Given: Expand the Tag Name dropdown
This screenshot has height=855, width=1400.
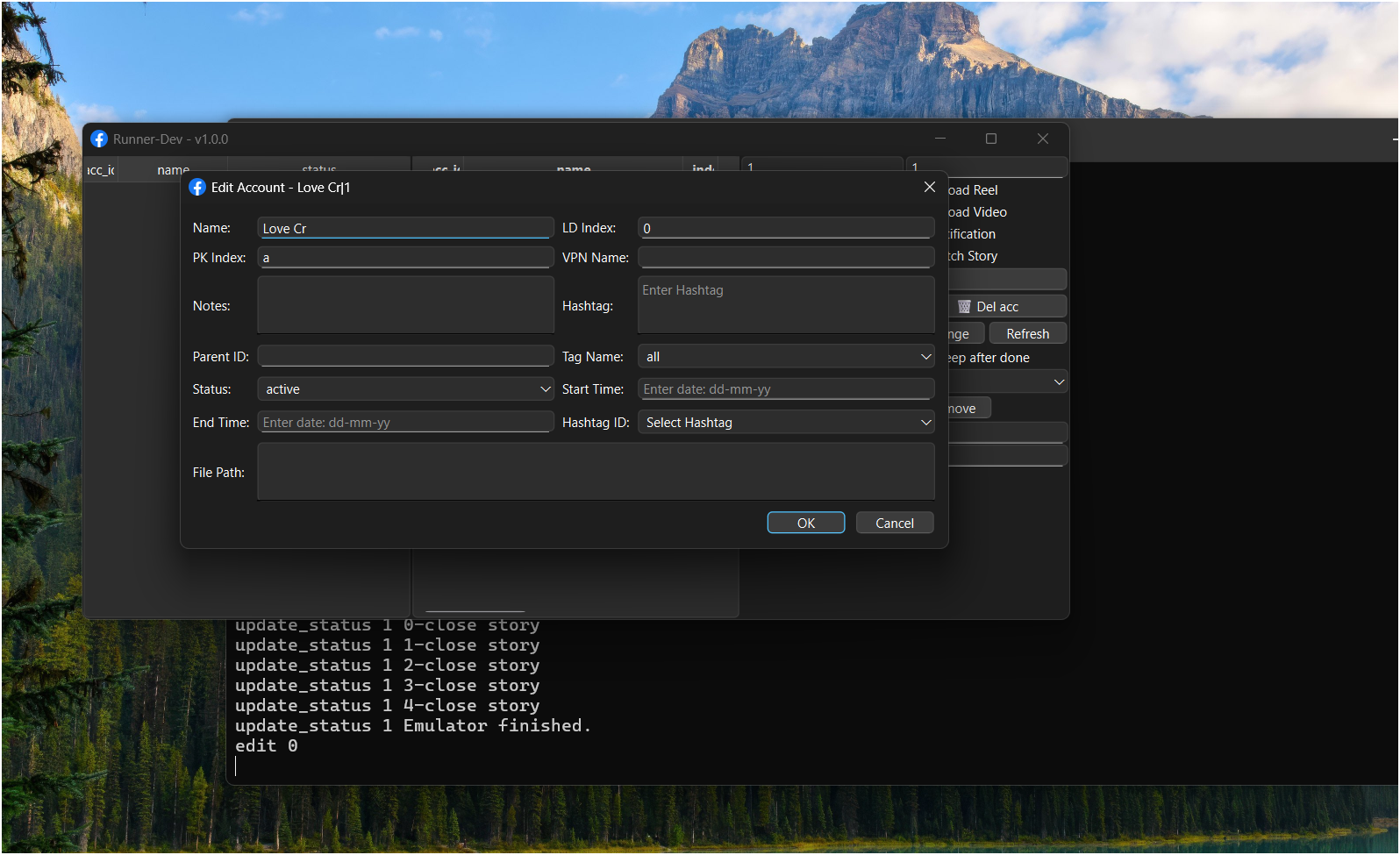Looking at the screenshot, I should pos(786,357).
